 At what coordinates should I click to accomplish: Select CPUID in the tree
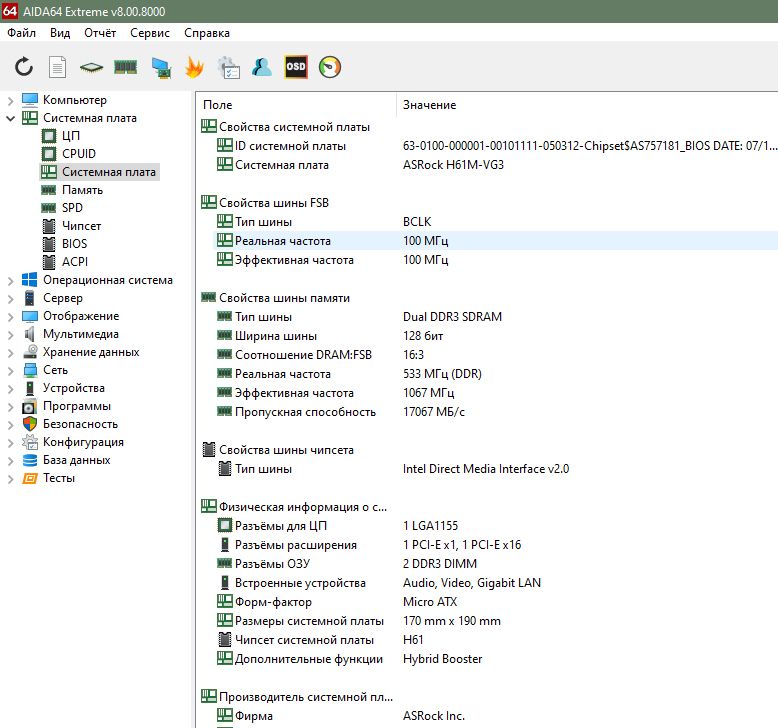tap(78, 154)
